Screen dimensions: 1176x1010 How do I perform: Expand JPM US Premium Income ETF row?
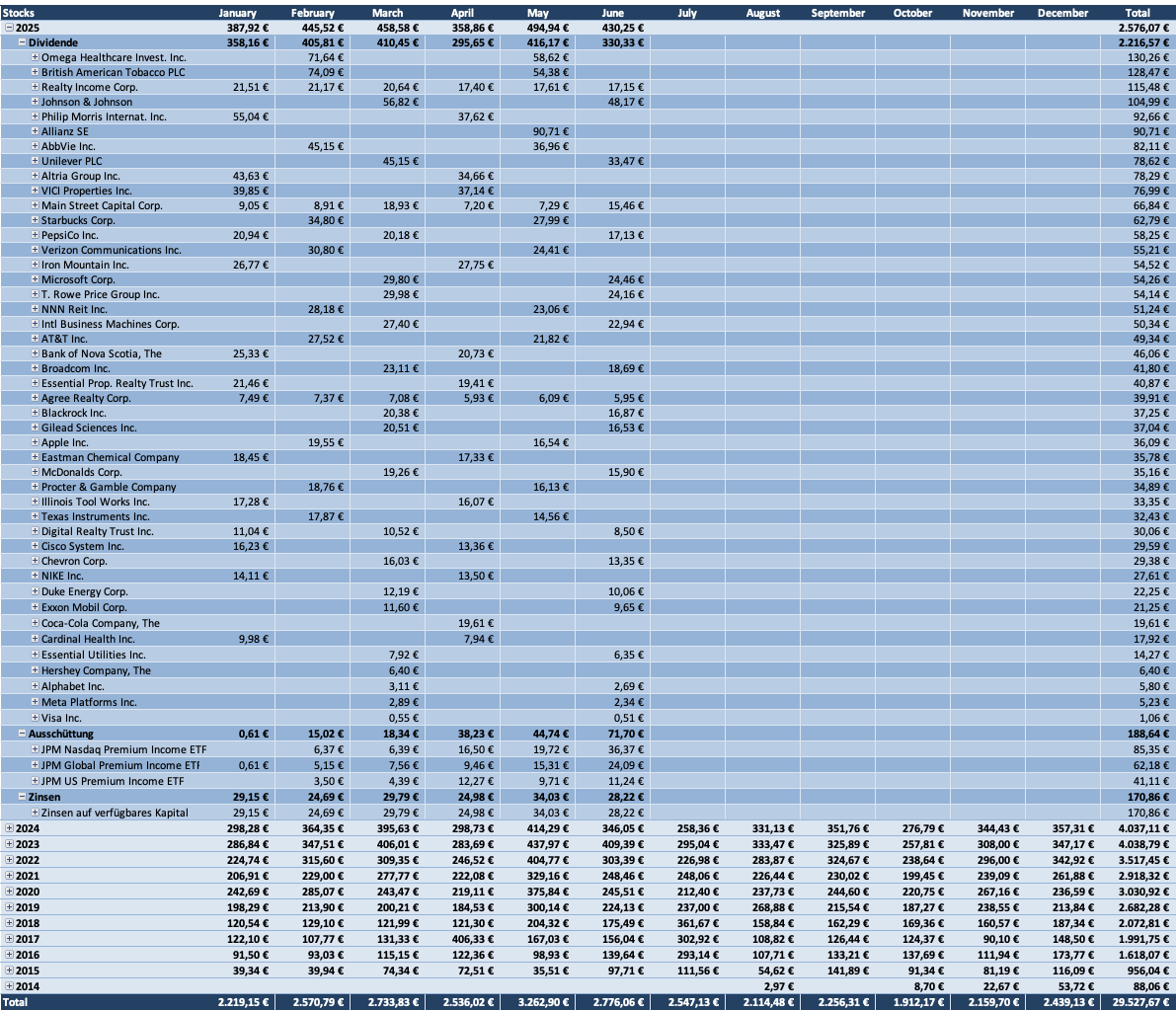pos(35,781)
